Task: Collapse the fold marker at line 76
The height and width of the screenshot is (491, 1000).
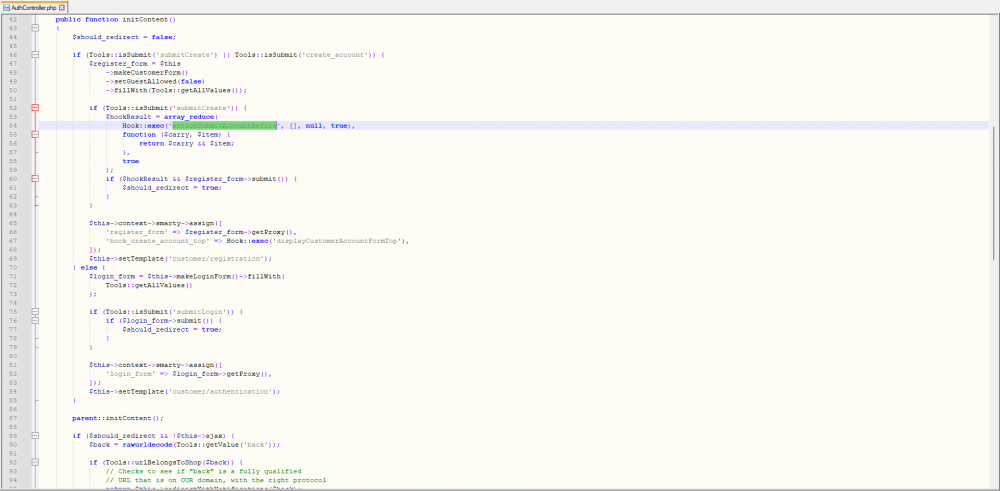Action: [x=33, y=320]
